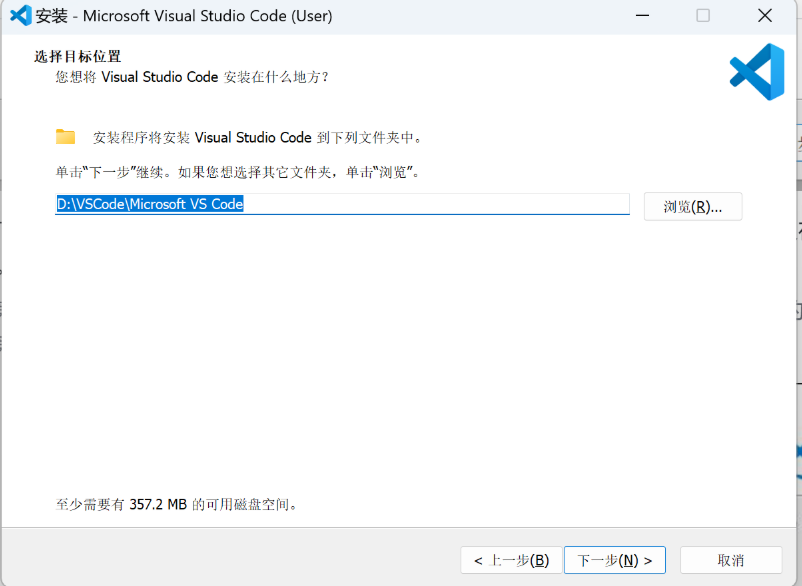Click the VS Code icon in title bar
The width and height of the screenshot is (802, 586).
click(x=21, y=16)
